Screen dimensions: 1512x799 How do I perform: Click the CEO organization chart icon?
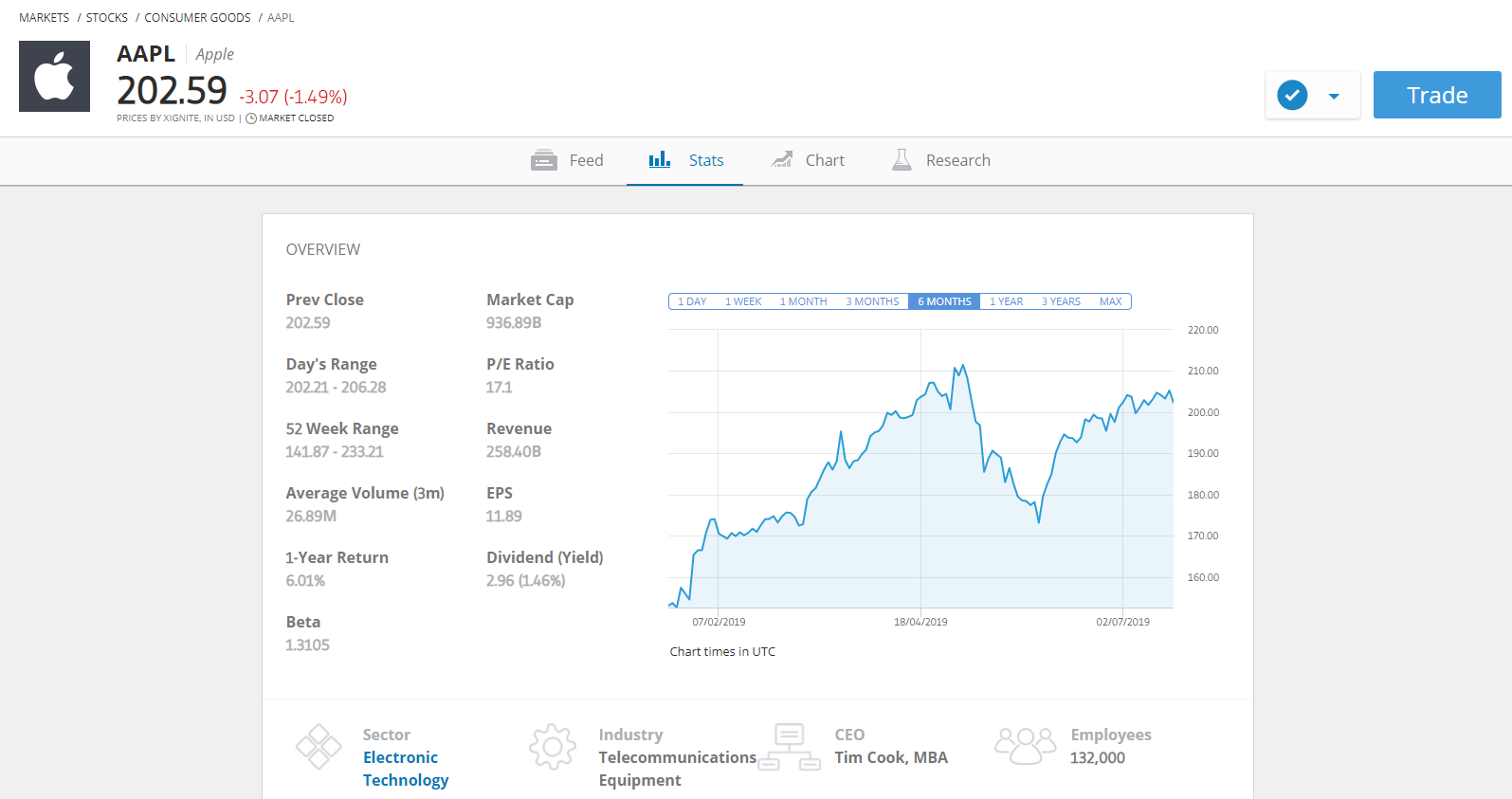tap(789, 747)
